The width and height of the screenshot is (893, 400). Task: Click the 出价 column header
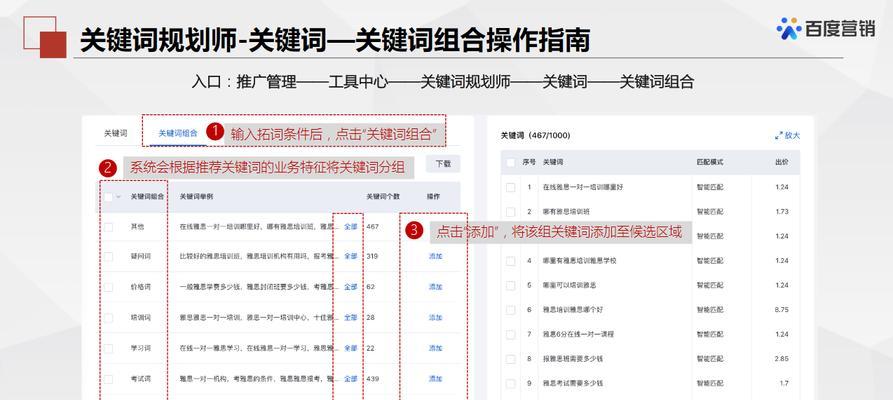(781, 162)
